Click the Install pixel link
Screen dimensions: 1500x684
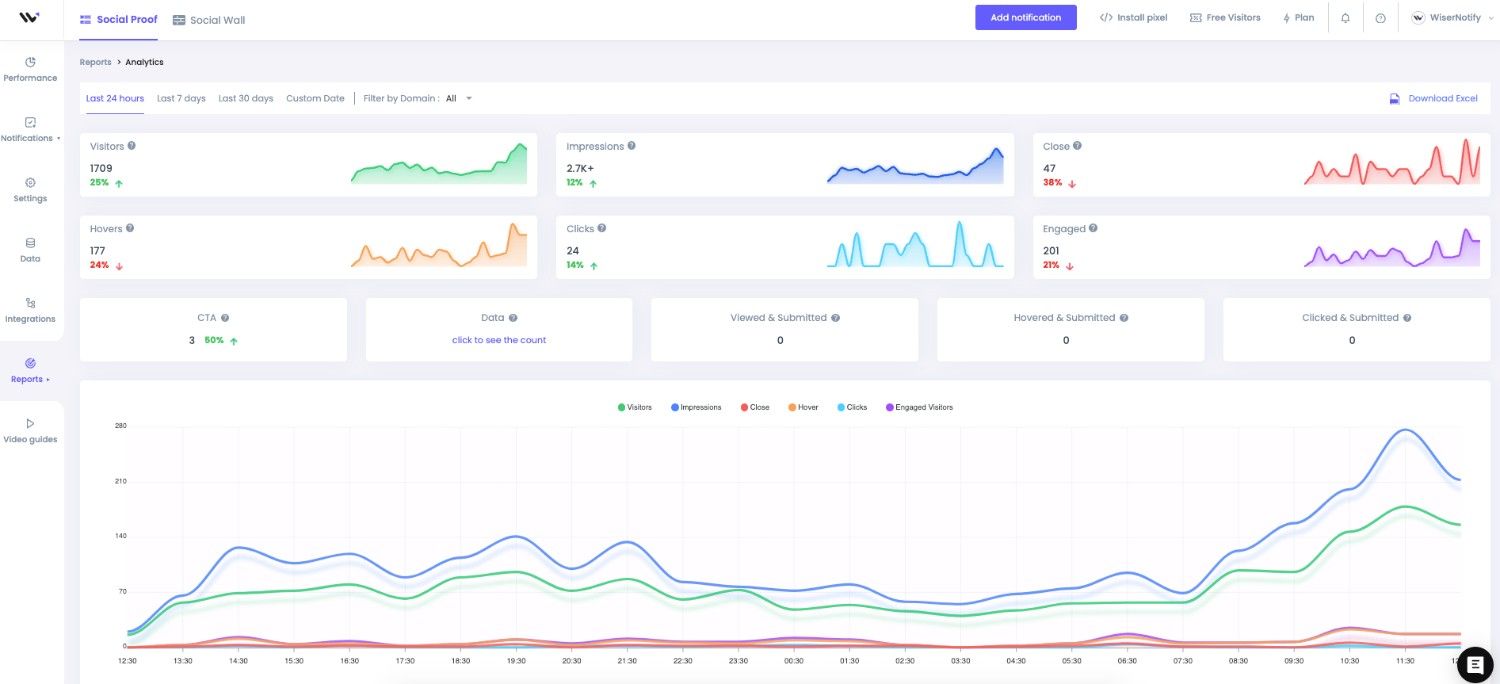pyautogui.click(x=1133, y=18)
